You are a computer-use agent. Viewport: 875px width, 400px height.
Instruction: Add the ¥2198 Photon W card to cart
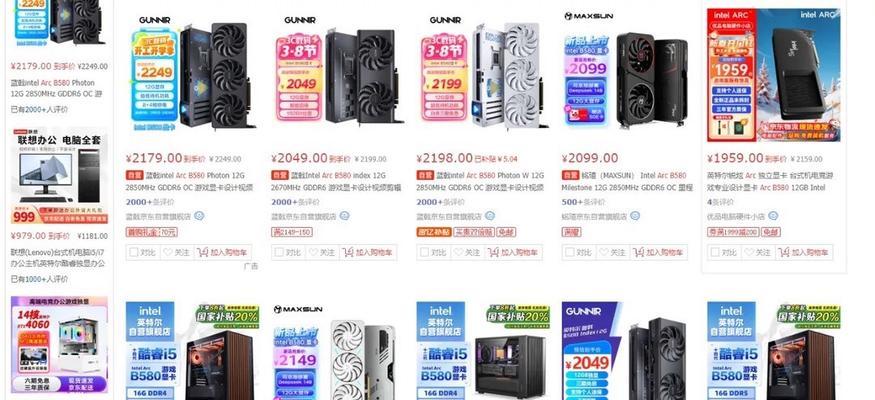[x=513, y=252]
